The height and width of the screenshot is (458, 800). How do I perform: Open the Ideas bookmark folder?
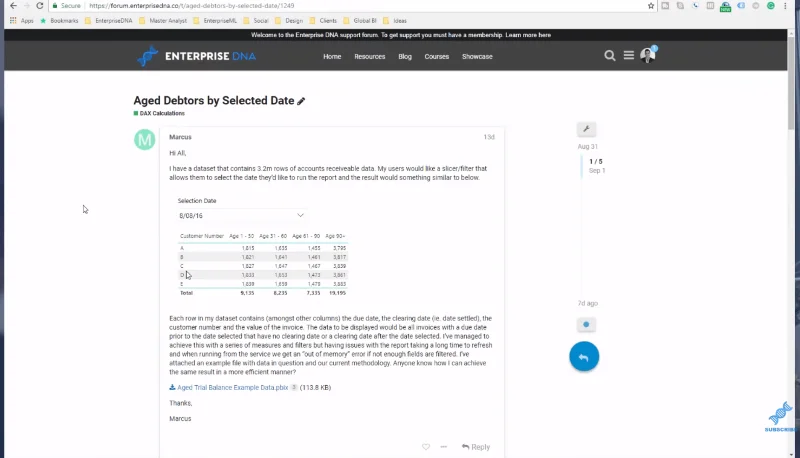pos(395,21)
